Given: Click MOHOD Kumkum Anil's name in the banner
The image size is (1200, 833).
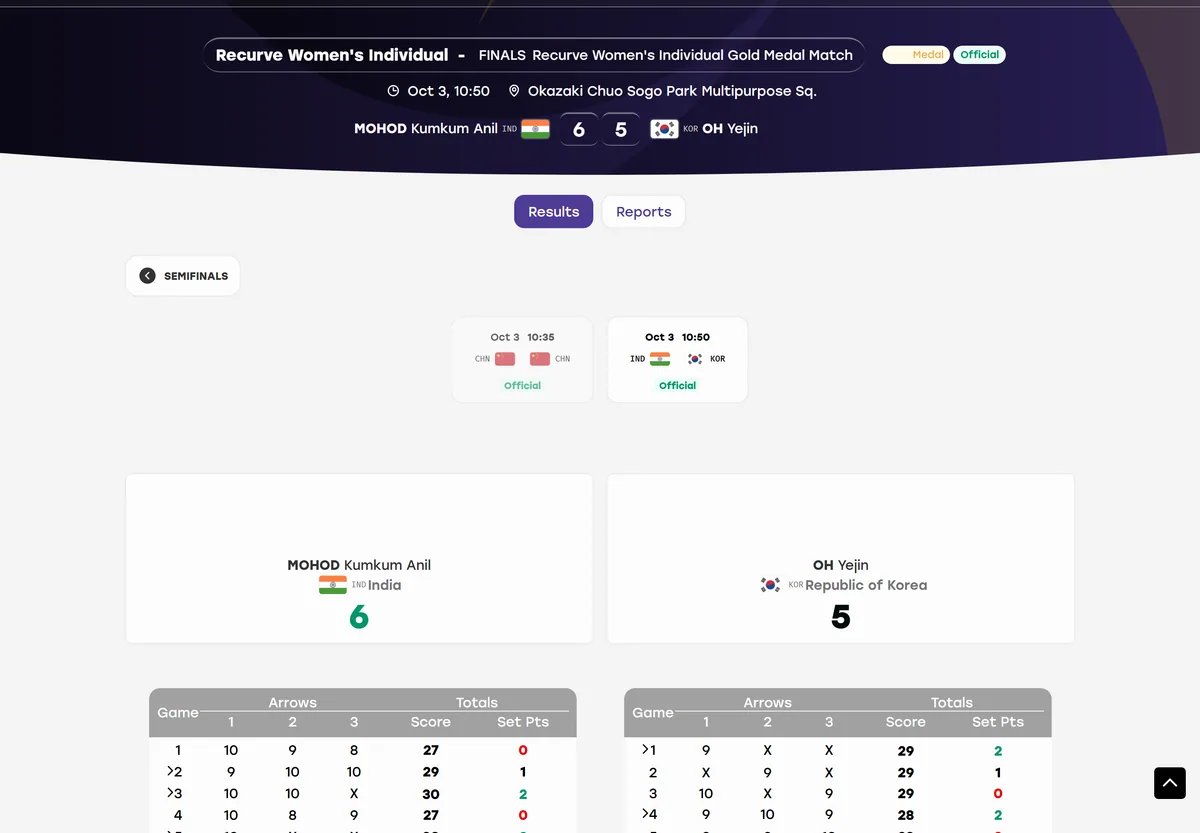Looking at the screenshot, I should (x=426, y=129).
